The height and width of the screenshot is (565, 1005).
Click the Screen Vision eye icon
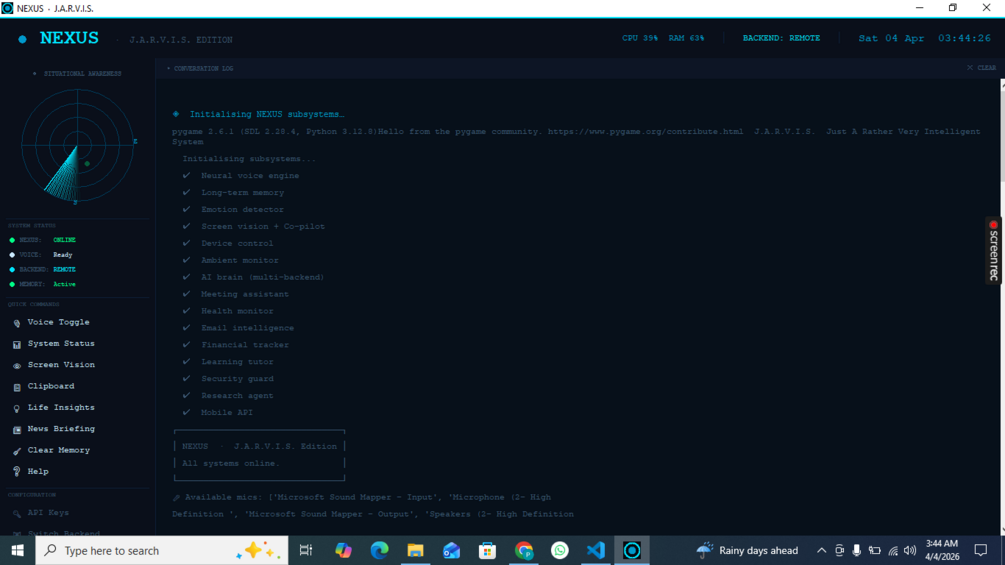coord(17,366)
